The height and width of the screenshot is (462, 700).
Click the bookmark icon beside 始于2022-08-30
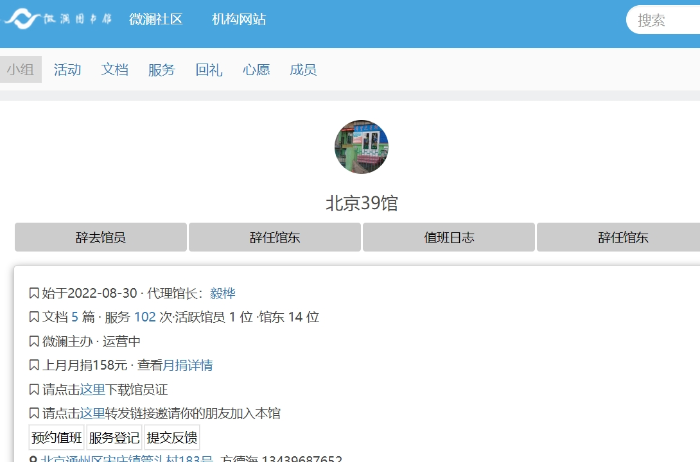34,293
